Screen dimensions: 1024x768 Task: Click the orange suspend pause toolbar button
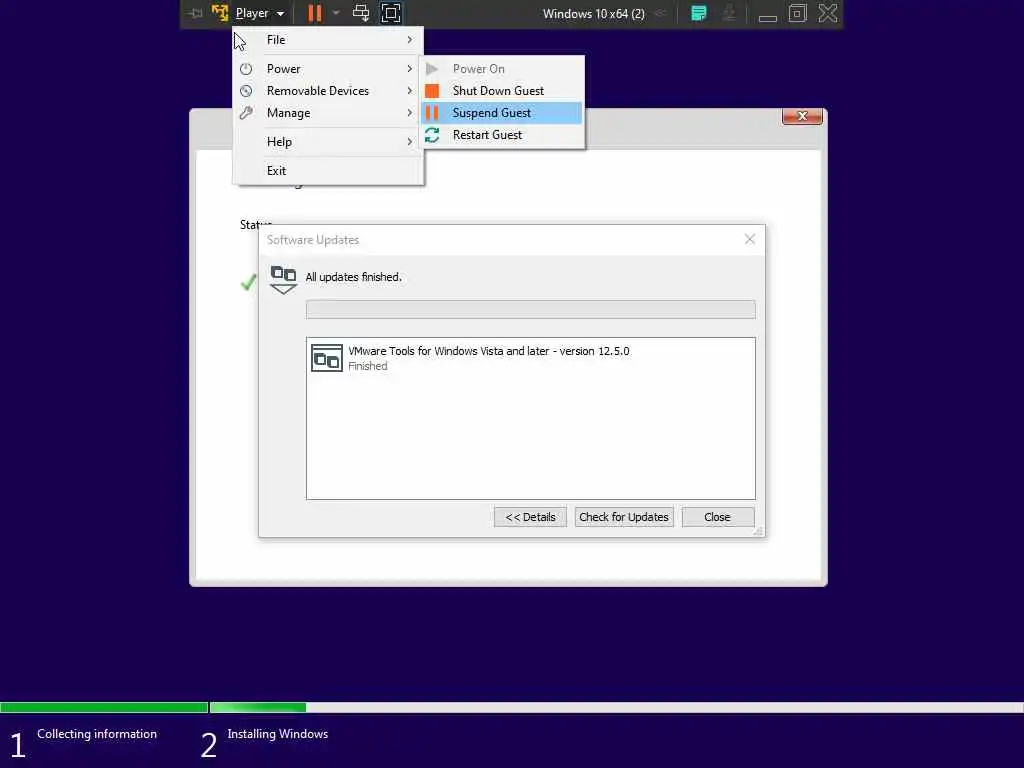click(315, 13)
